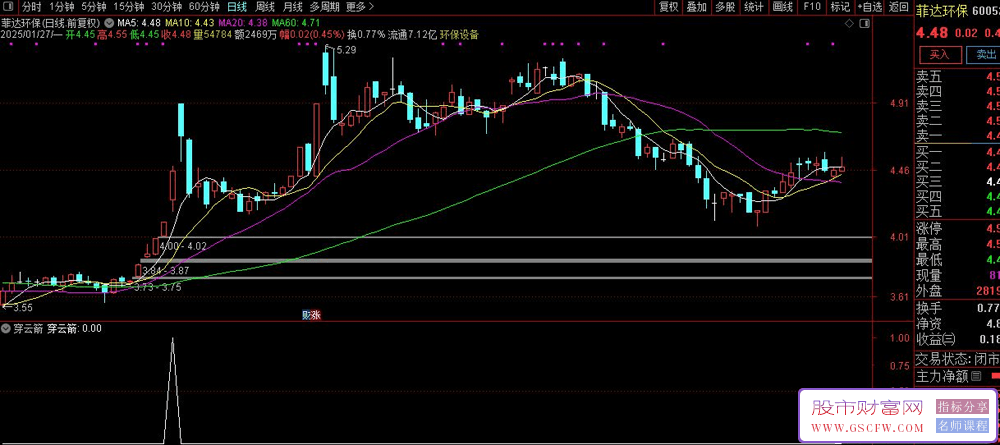Viewport: 1000px width, 445px height.
Task: Open the 画线 drawing tools
Action: (783, 7)
